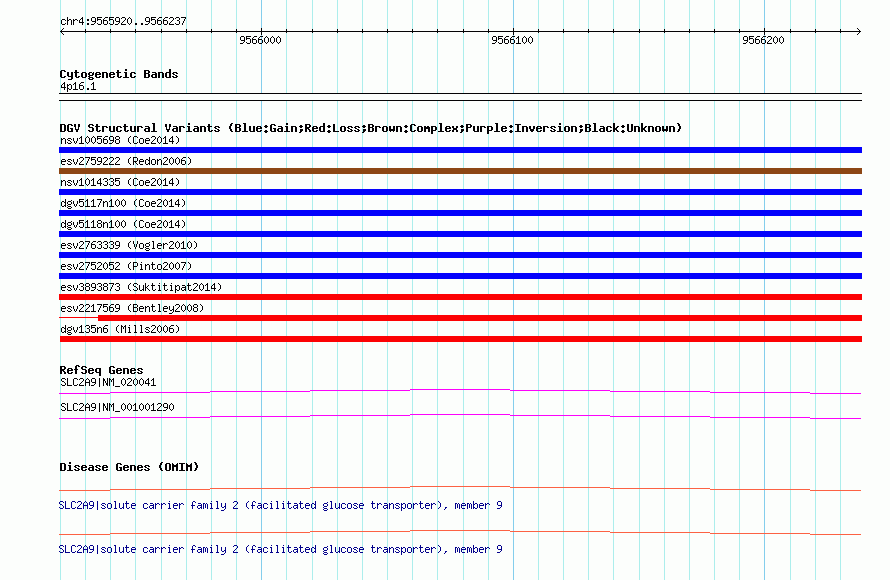
Task: Click the dgv135n6 (Mills2006) label
Action: [120, 329]
